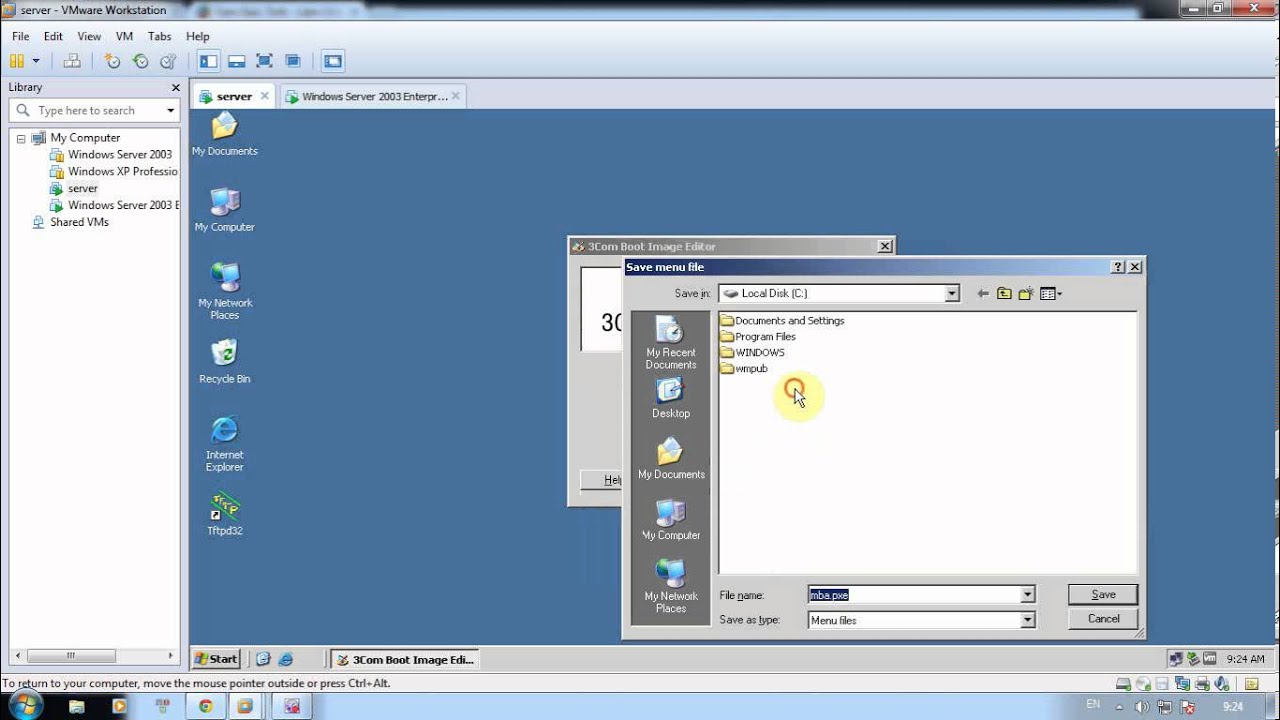Screen dimensions: 1280x720
Task: Open Chrome from host taskbar
Action: pos(205,706)
